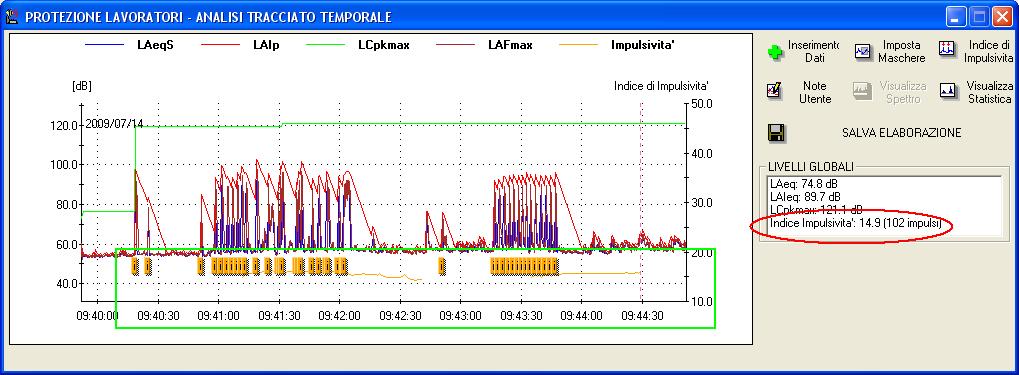
Task: Click the 10.0 impulsivity axis label
Action: coord(702,302)
